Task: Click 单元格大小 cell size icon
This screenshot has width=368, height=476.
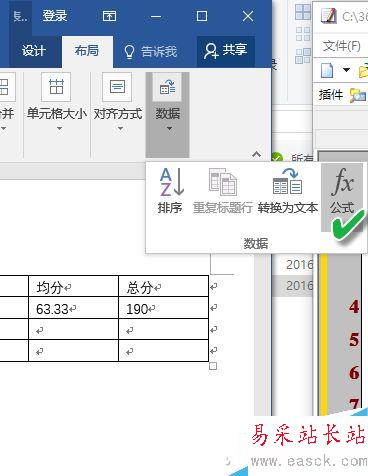Action: click(x=56, y=87)
